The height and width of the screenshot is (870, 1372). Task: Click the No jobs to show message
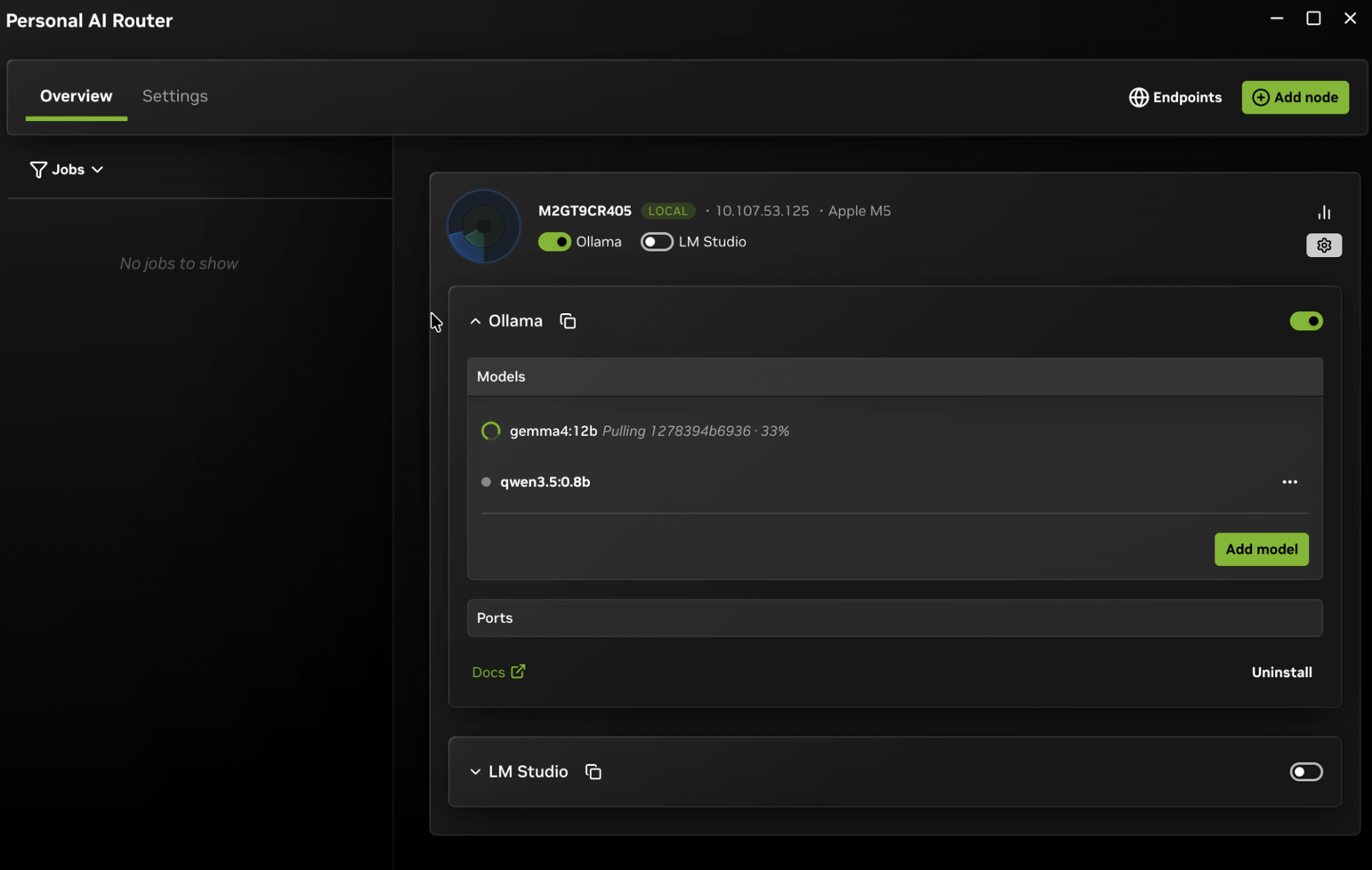(179, 263)
